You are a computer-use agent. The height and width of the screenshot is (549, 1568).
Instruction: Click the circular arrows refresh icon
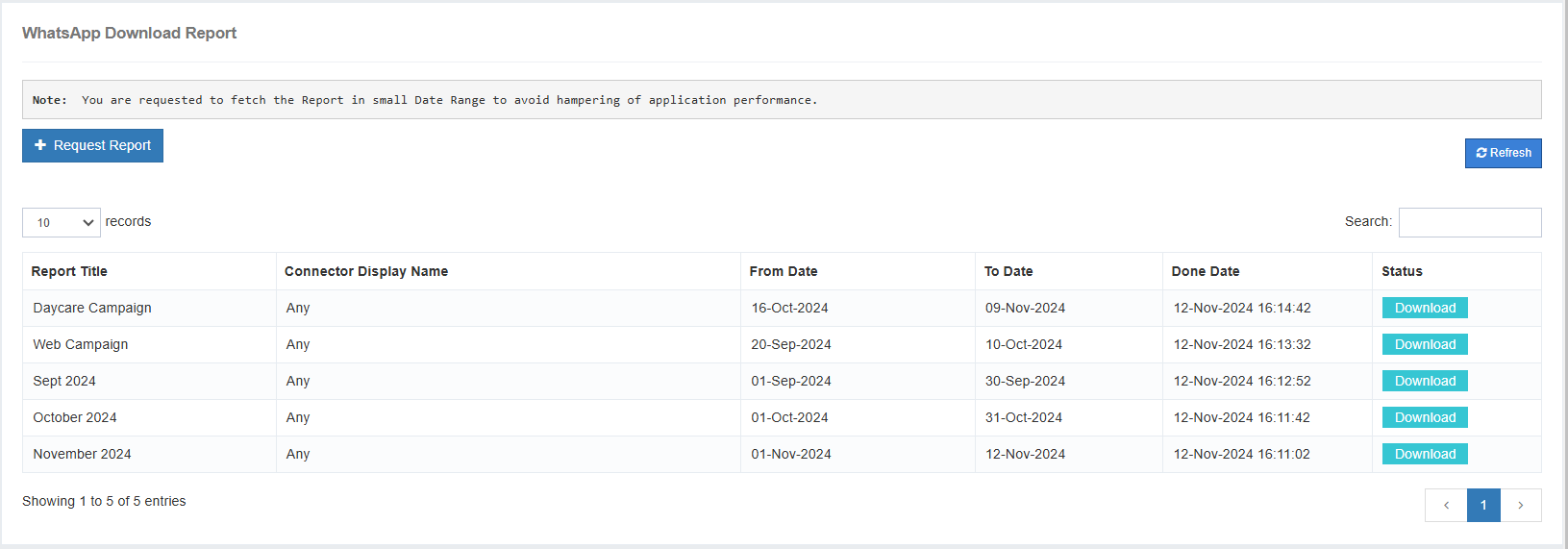coord(1481,153)
